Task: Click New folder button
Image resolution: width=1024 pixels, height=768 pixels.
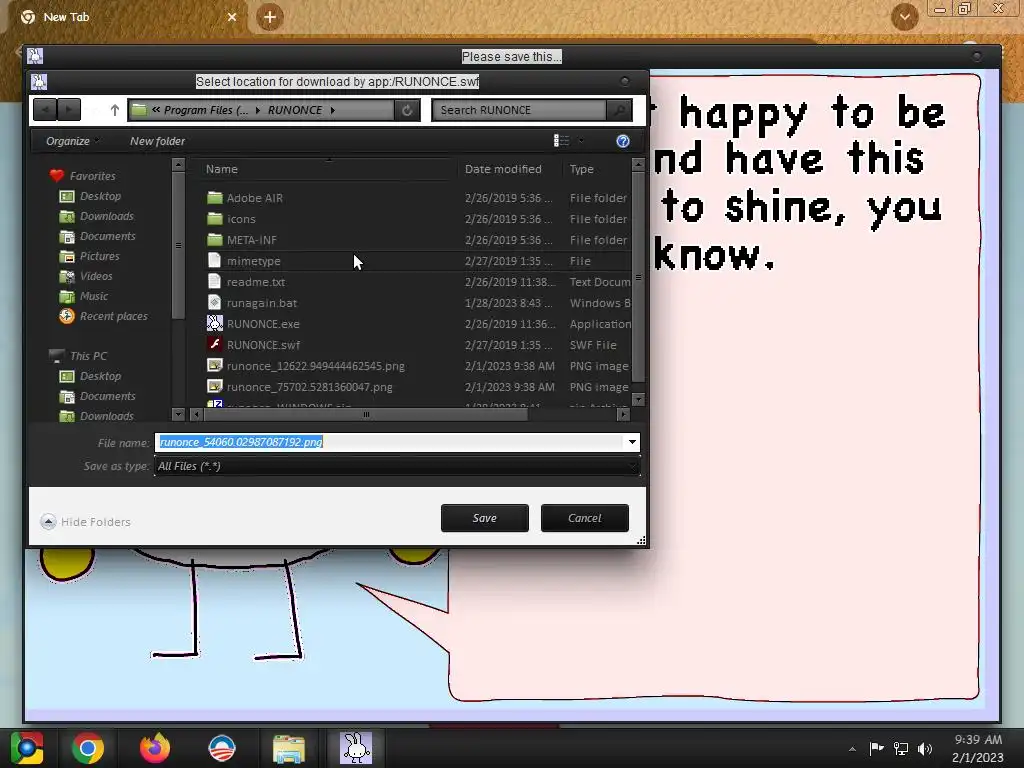Action: 157,141
